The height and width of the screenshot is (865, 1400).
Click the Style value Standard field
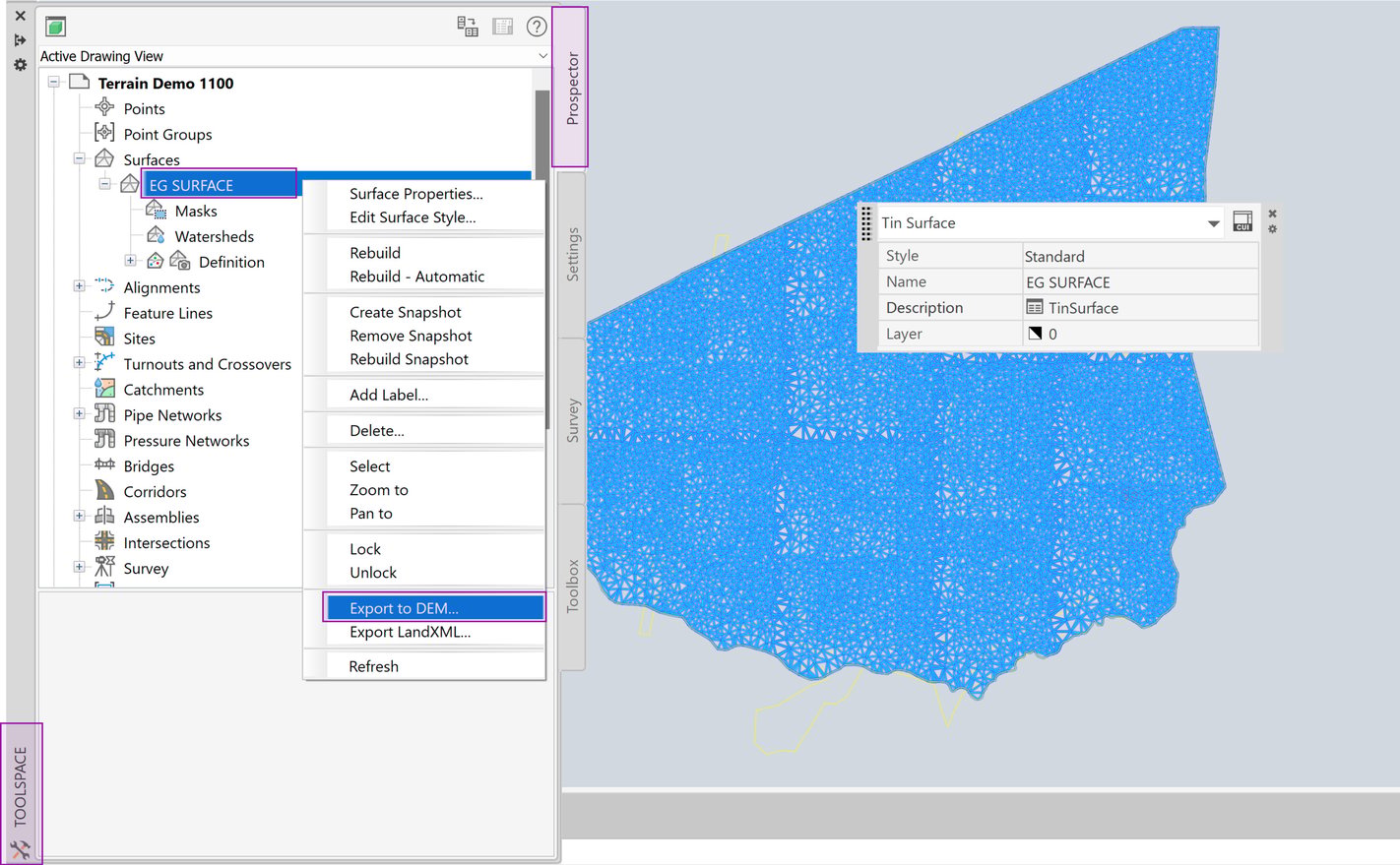[1140, 256]
